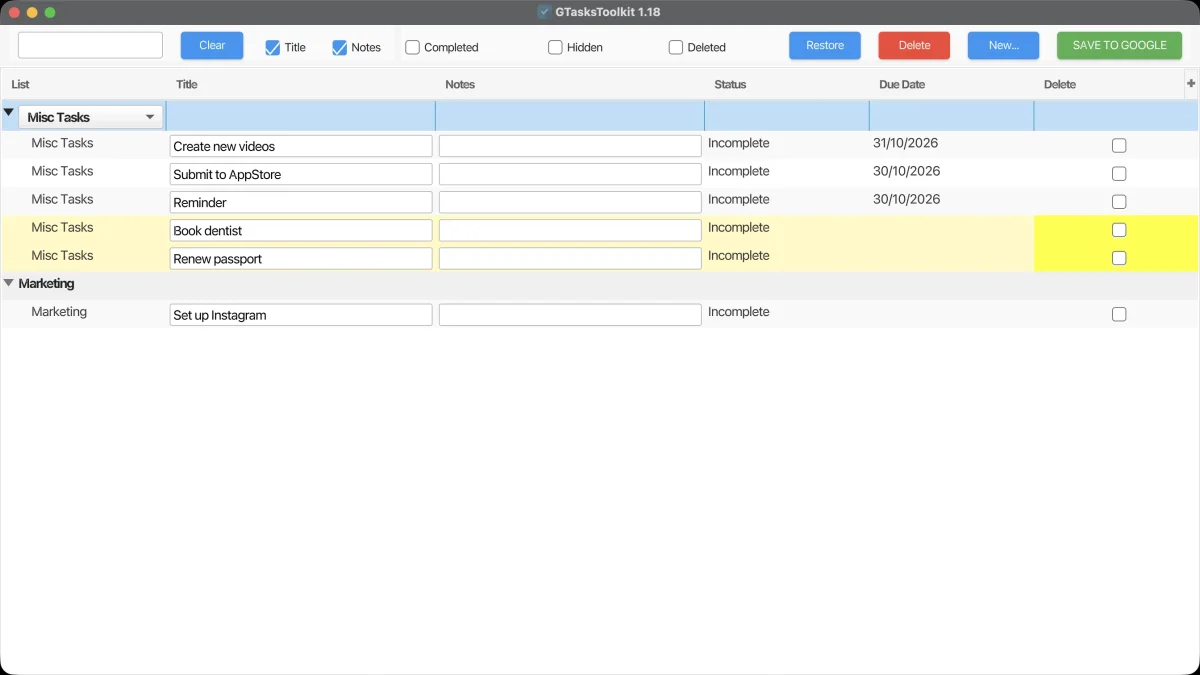
Task: Click the plus icon in the column header
Action: coord(1191,84)
